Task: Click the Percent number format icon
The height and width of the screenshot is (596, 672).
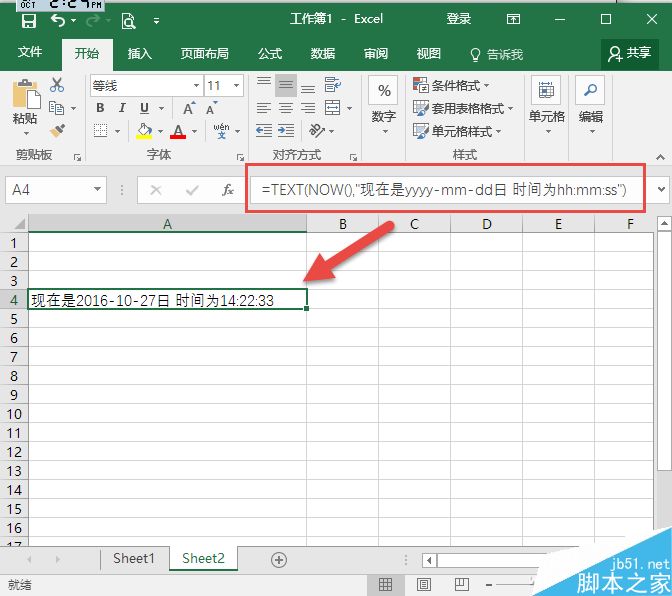Action: pos(383,93)
